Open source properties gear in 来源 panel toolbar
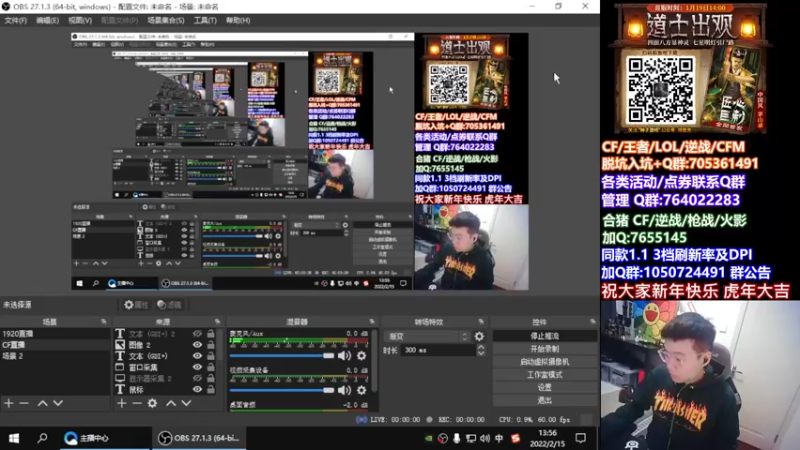 [x=153, y=403]
